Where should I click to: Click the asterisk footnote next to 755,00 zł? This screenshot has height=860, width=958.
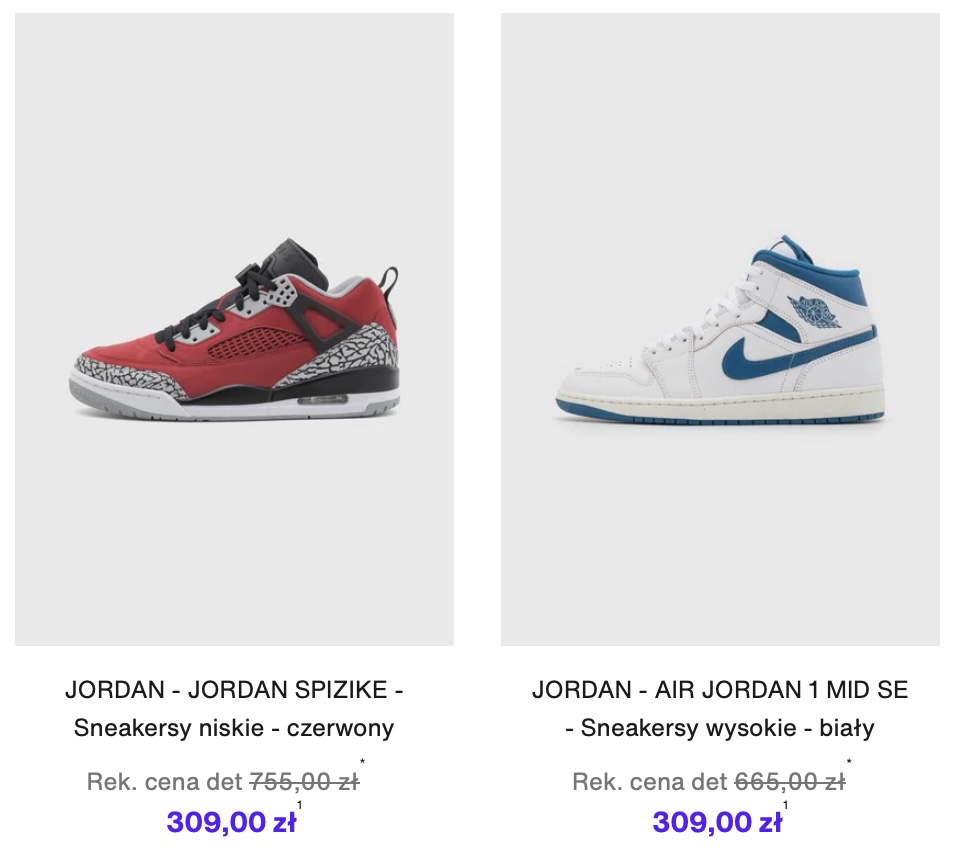tap(362, 762)
